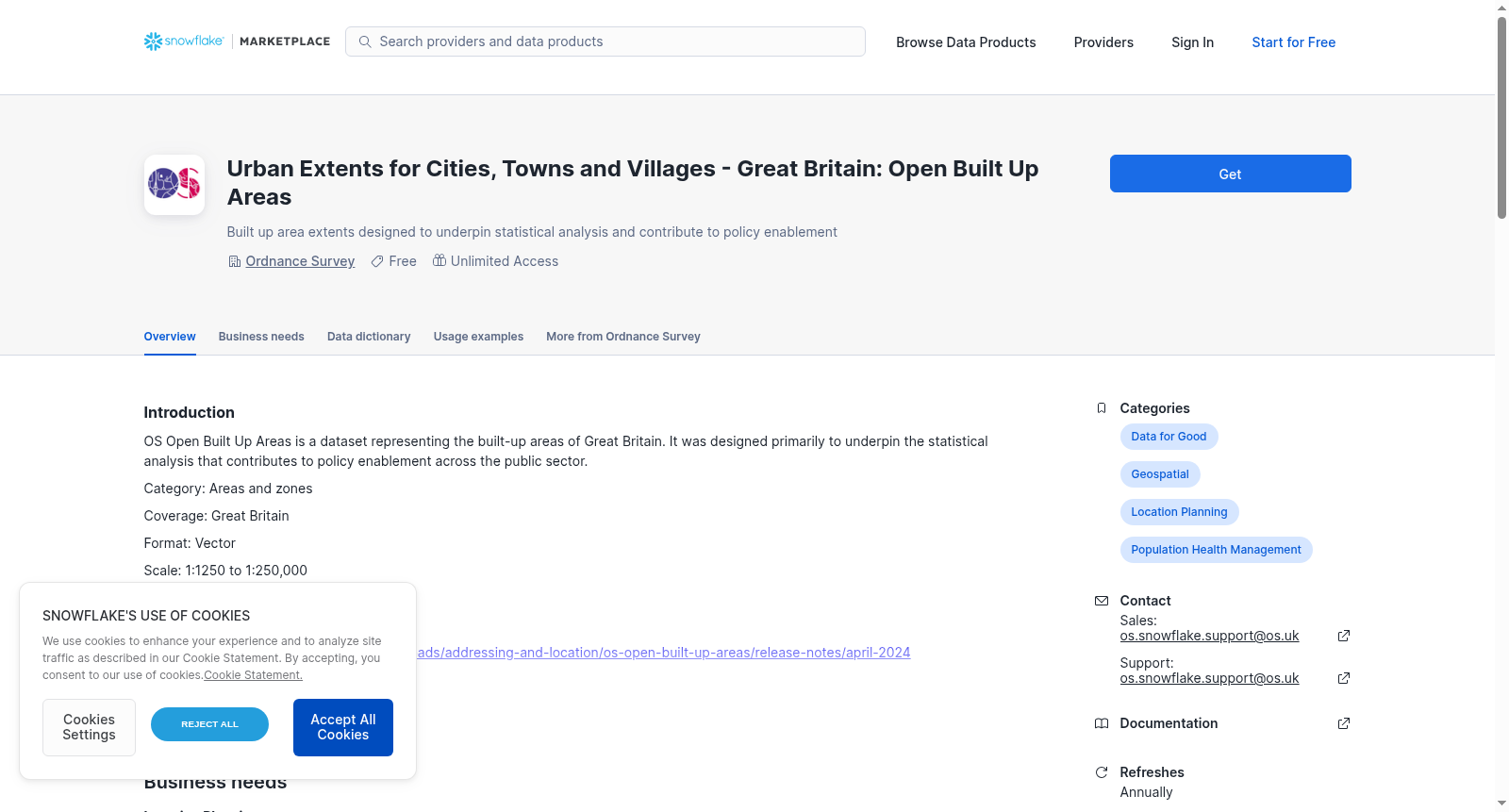Click the Refreshes circular arrow icon
The image size is (1509, 812).
point(1102,772)
